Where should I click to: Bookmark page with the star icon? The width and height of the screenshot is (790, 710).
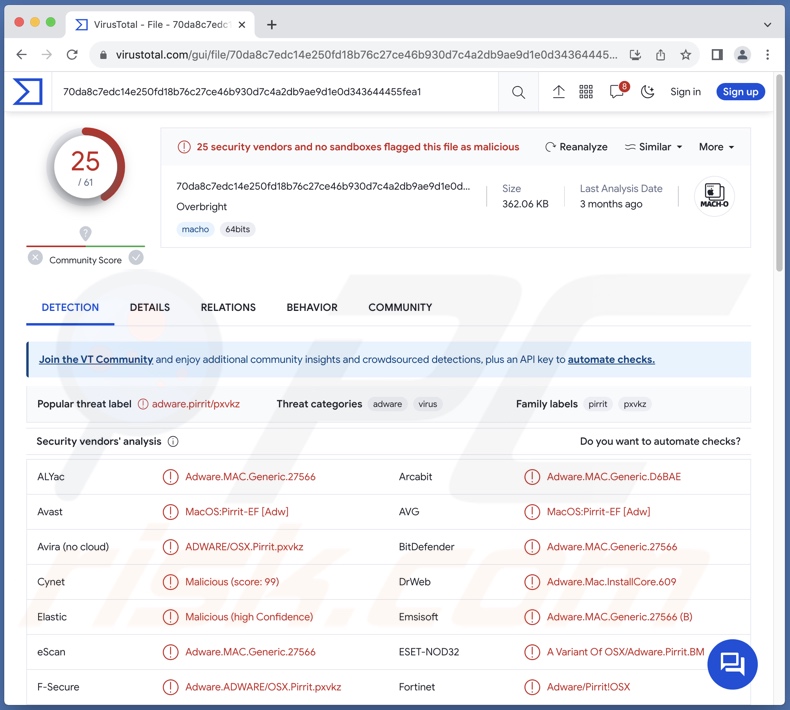coord(686,54)
